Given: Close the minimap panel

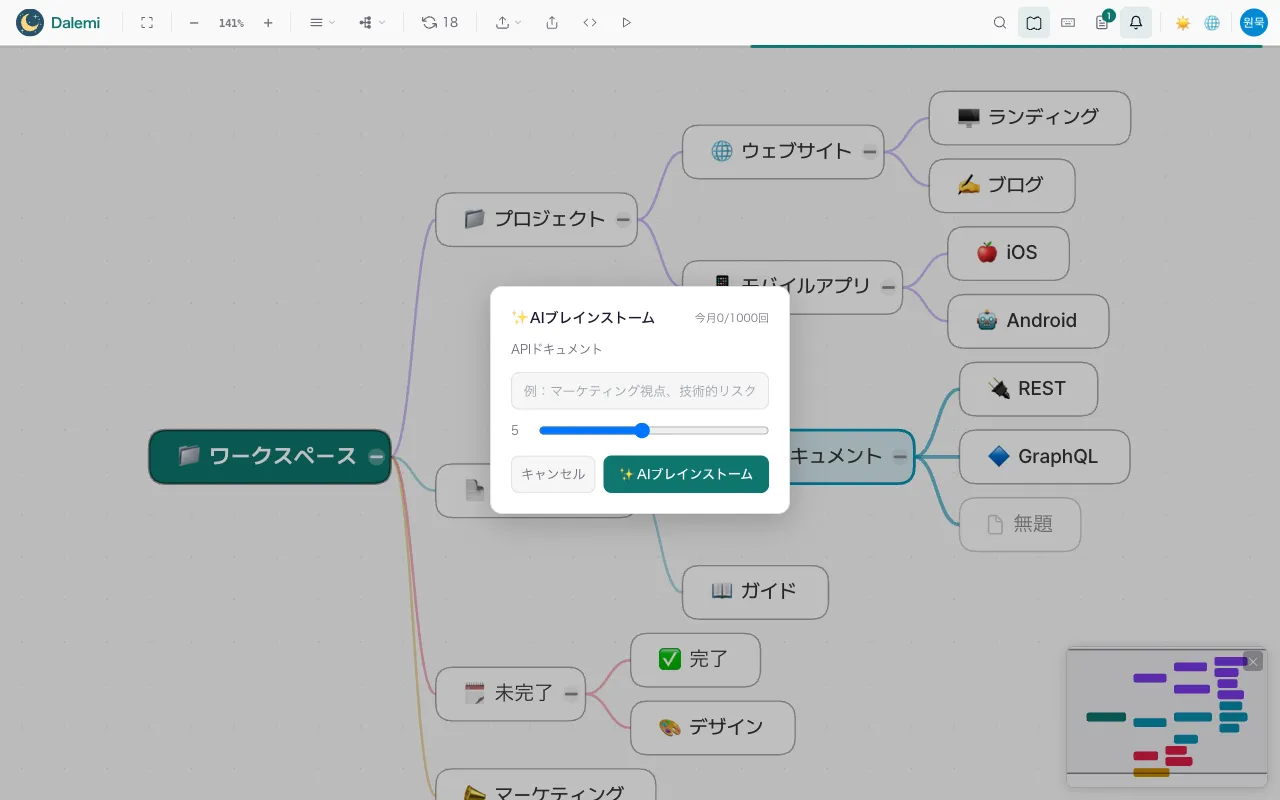Looking at the screenshot, I should tap(1253, 661).
